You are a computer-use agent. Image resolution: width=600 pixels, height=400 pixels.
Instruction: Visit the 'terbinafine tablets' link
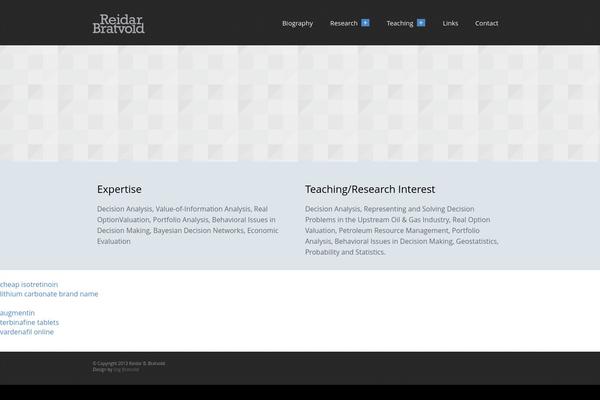coord(29,323)
